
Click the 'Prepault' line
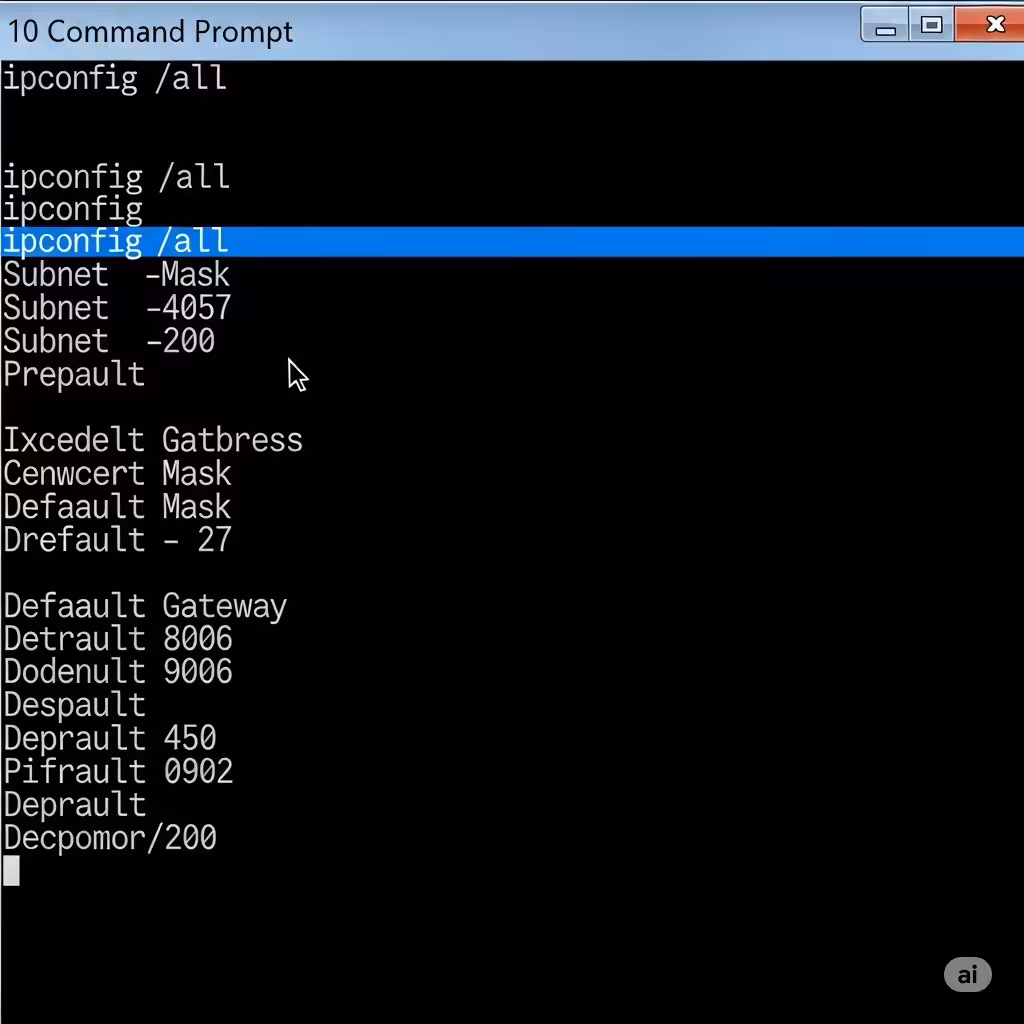pos(74,375)
